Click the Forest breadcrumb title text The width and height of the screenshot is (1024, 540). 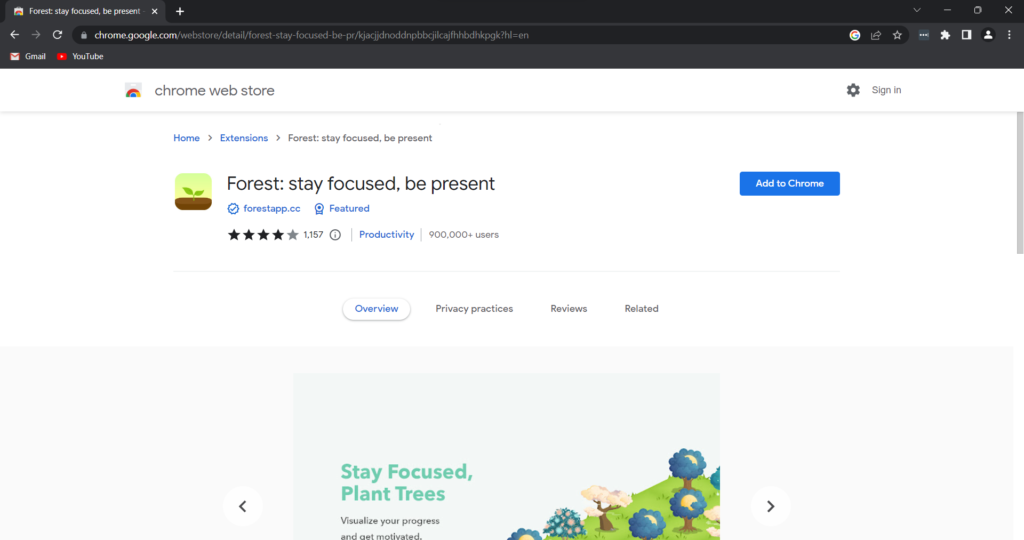[360, 138]
